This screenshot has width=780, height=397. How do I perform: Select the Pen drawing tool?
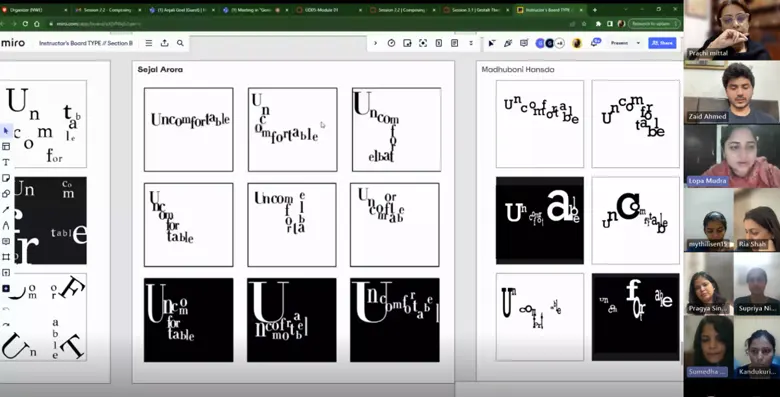click(x=6, y=225)
